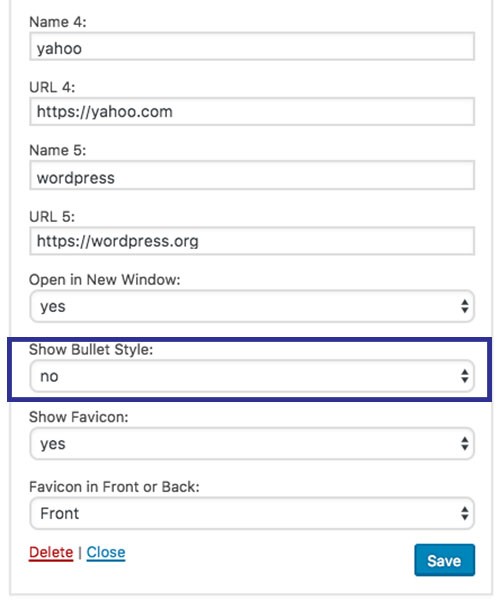Click the up-down arrows on Show Bullet Style select
The image size is (500, 600).
coord(464,376)
